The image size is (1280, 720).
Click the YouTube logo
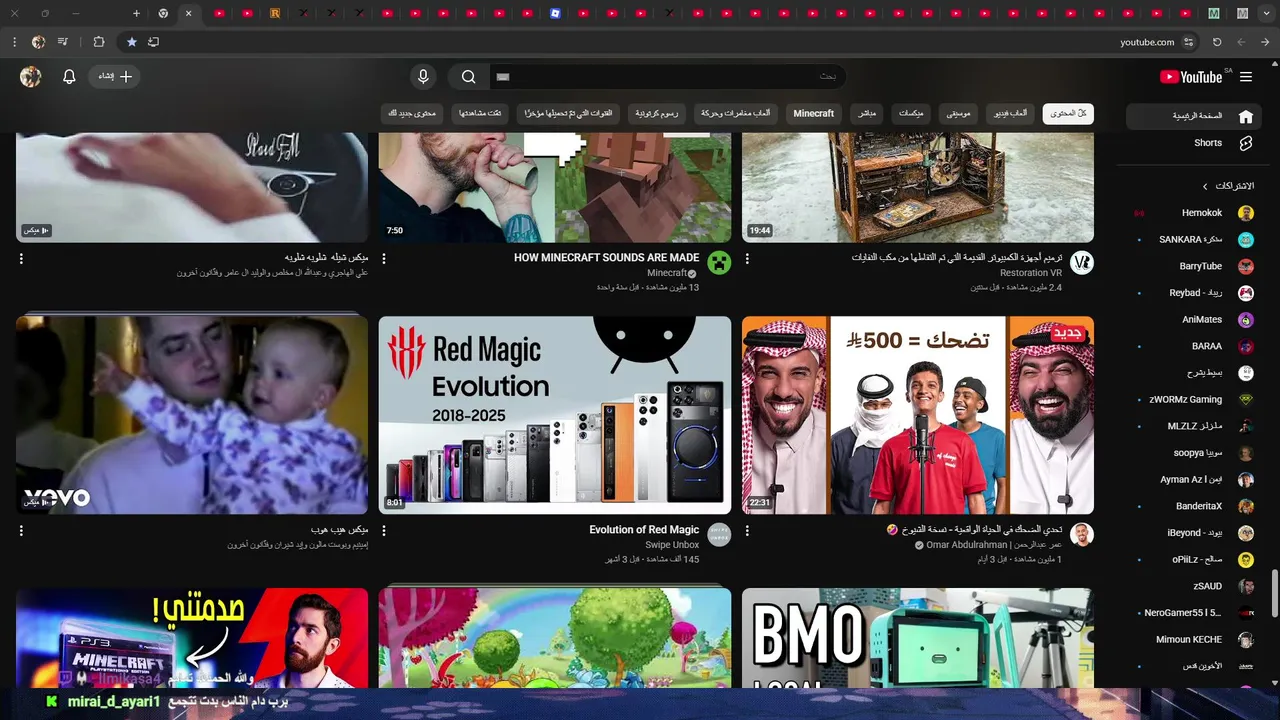click(1192, 77)
